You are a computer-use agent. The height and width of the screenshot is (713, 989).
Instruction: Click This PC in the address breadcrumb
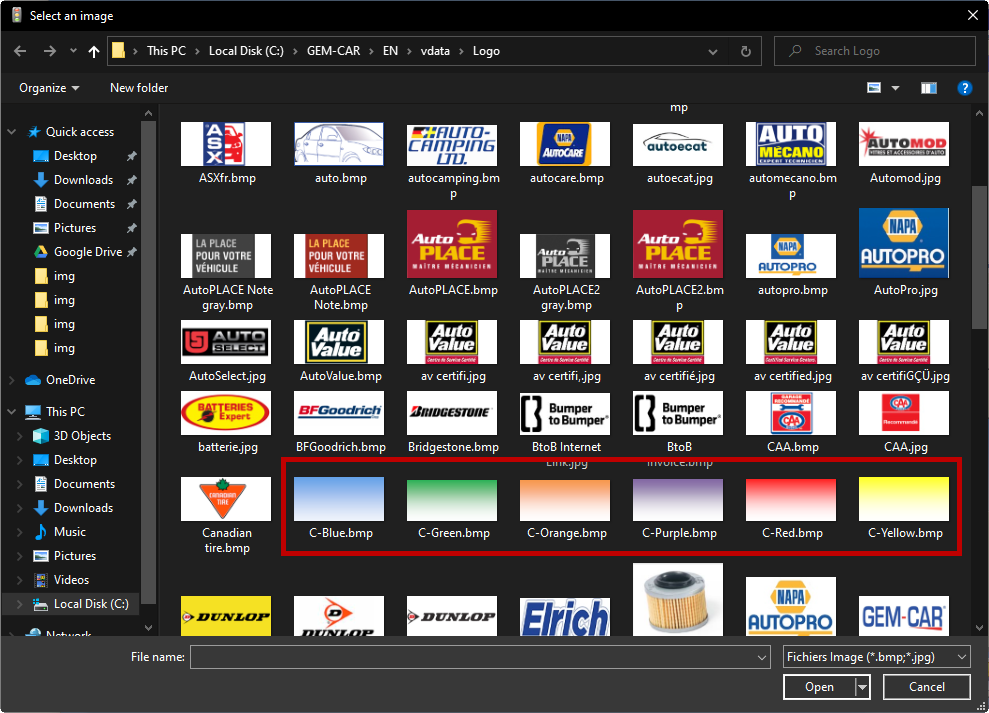[167, 51]
